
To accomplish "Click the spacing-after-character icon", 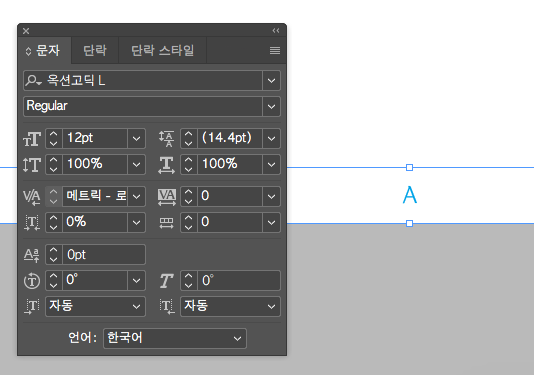I will click(x=167, y=306).
